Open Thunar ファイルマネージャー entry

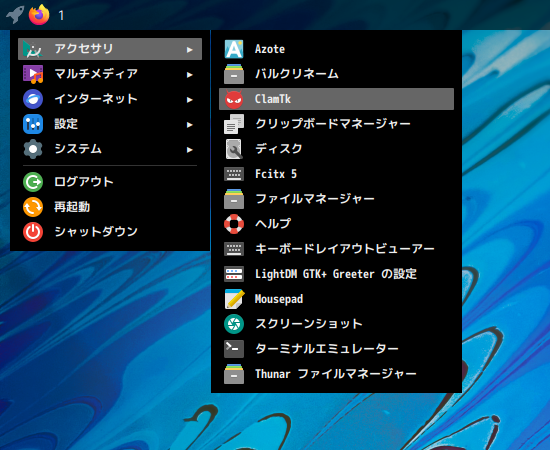pos(336,374)
